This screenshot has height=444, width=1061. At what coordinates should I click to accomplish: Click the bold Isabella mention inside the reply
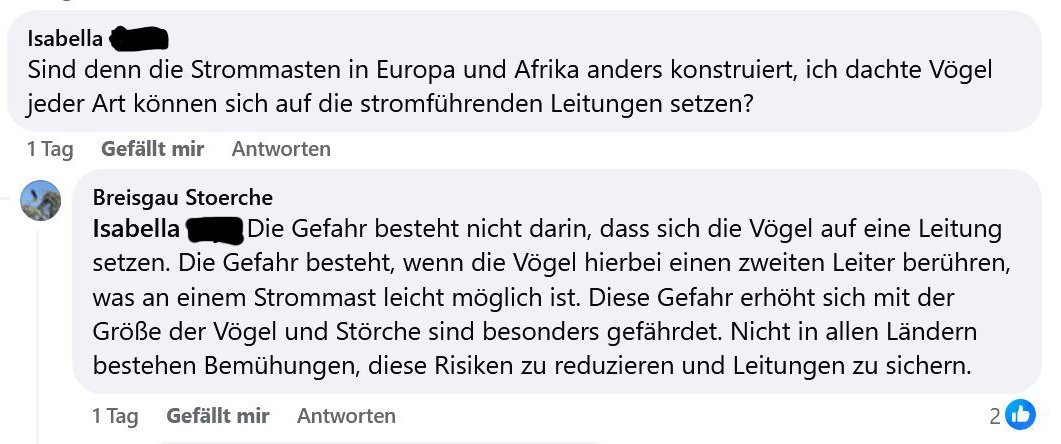point(136,229)
